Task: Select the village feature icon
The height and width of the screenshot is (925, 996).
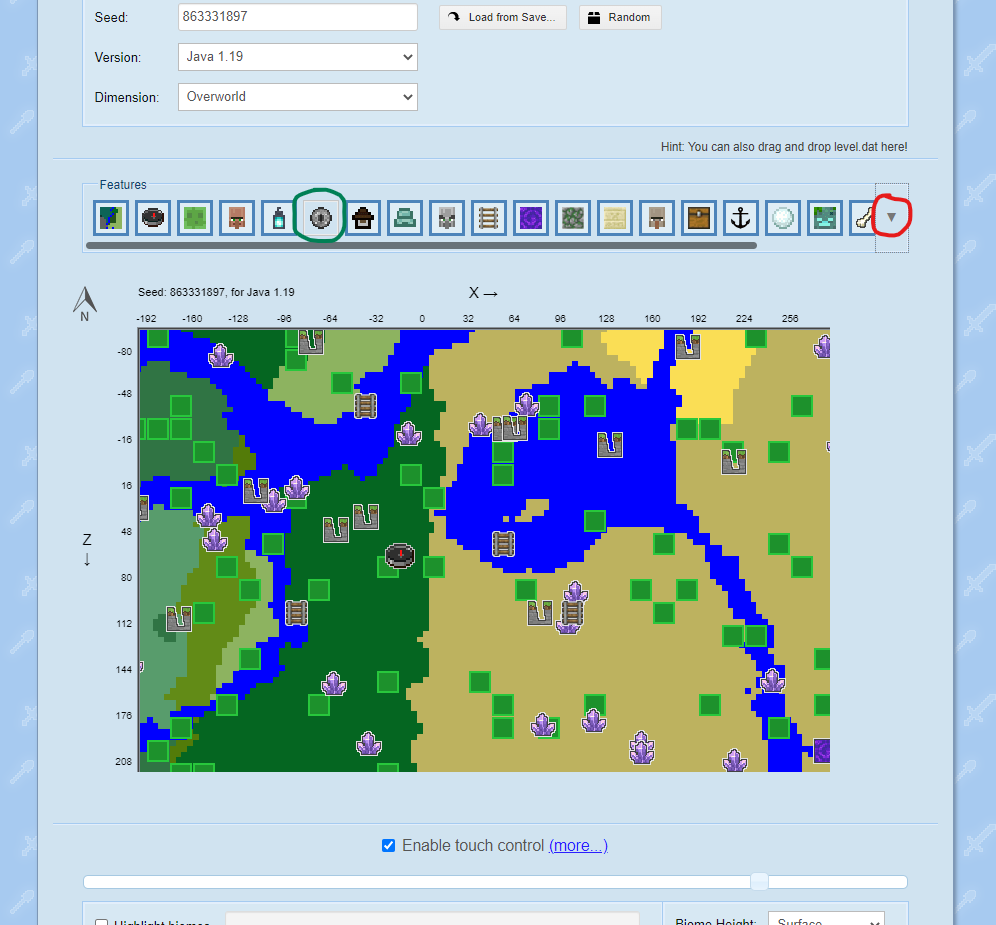Action: point(237,217)
